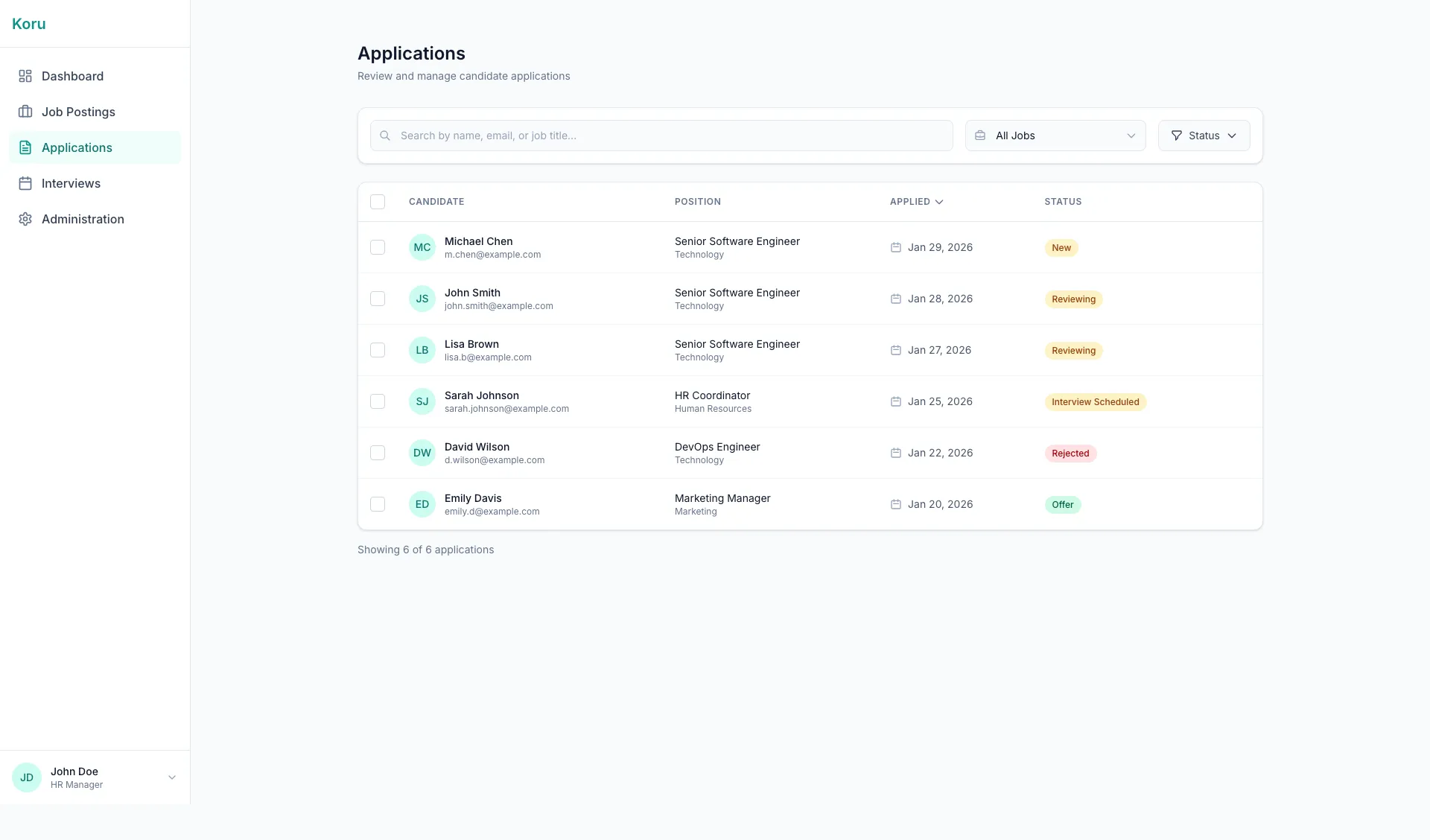
Task: Click the Rejected status badge
Action: point(1070,454)
